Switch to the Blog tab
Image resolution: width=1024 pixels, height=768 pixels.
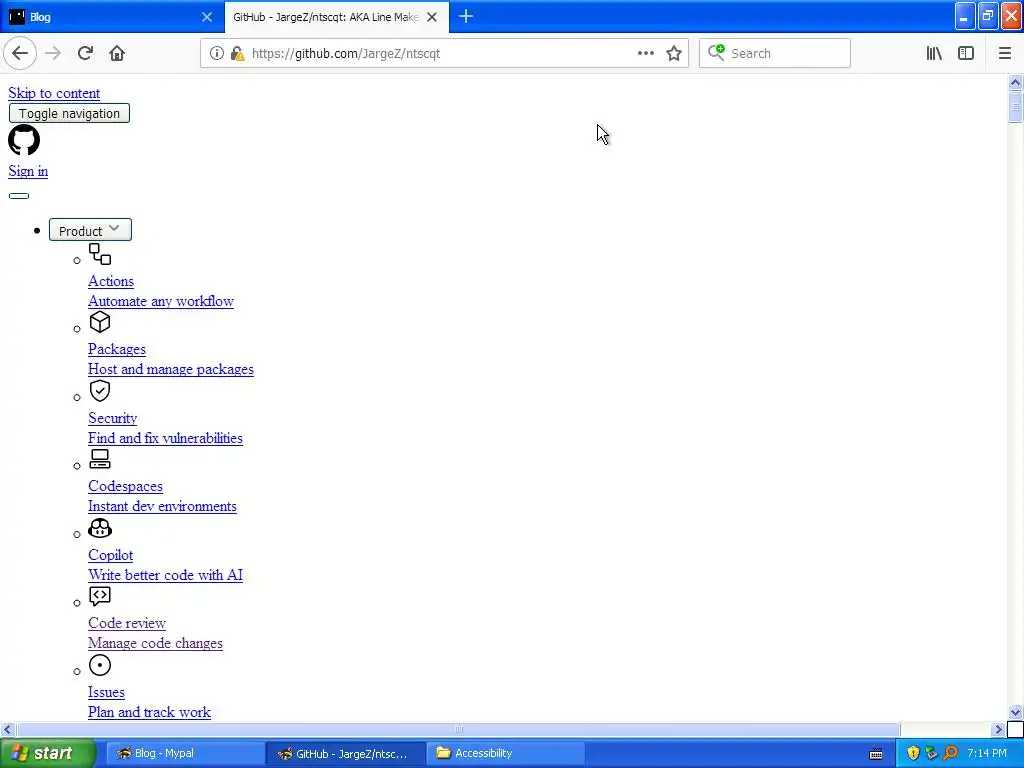pos(111,17)
